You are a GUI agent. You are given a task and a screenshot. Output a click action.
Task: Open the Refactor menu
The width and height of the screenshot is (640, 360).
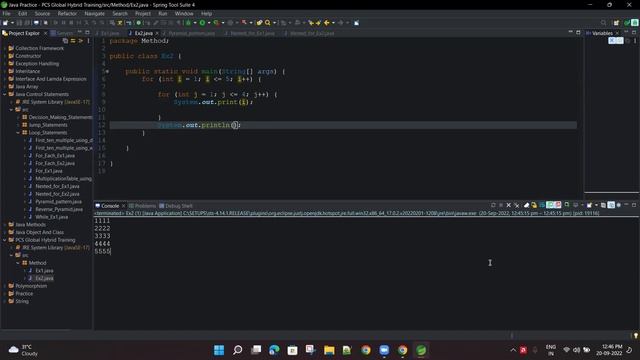coord(67,13)
